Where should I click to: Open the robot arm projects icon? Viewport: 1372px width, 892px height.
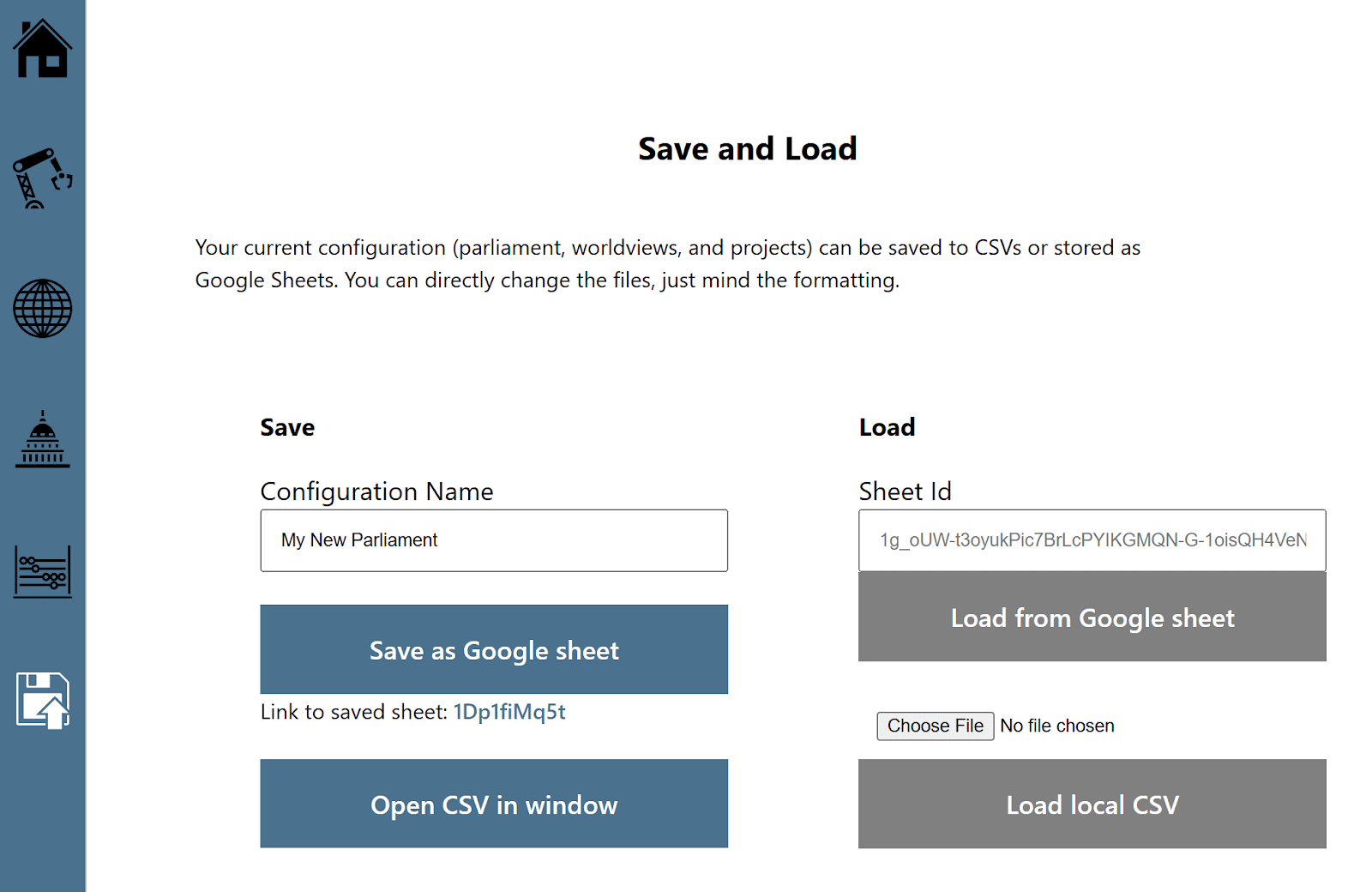click(42, 178)
